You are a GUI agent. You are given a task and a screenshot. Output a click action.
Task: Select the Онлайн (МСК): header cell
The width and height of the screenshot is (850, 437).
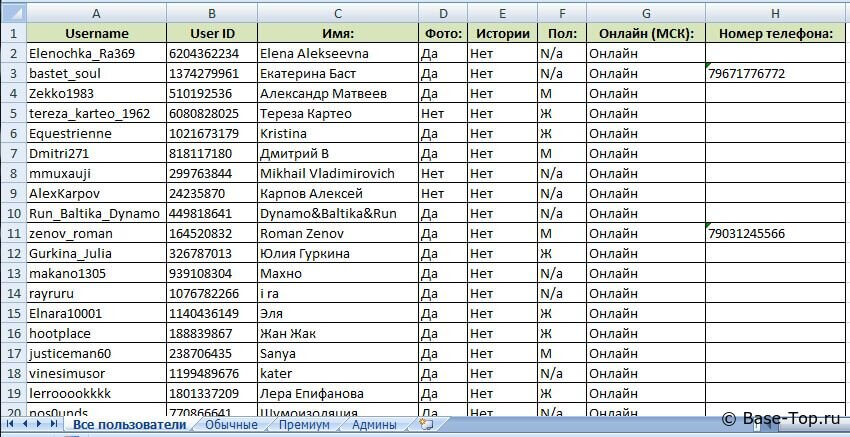(x=645, y=33)
